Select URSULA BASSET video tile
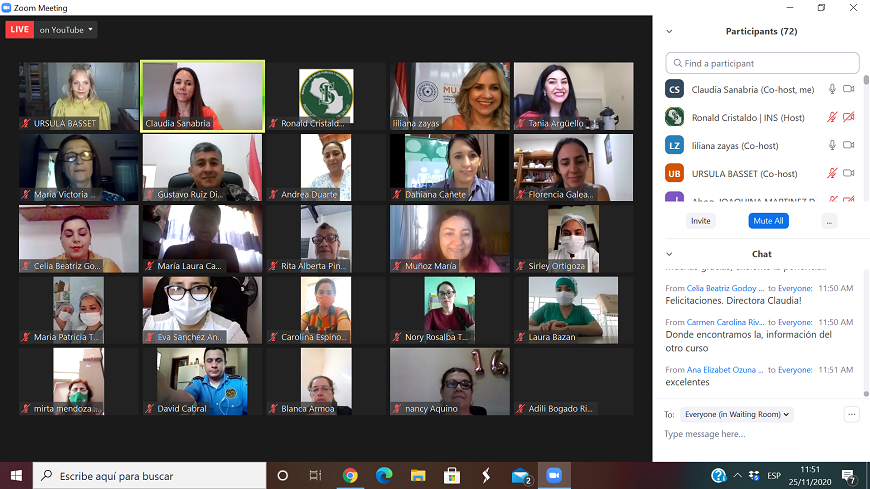Image resolution: width=870 pixels, height=489 pixels. [x=79, y=96]
